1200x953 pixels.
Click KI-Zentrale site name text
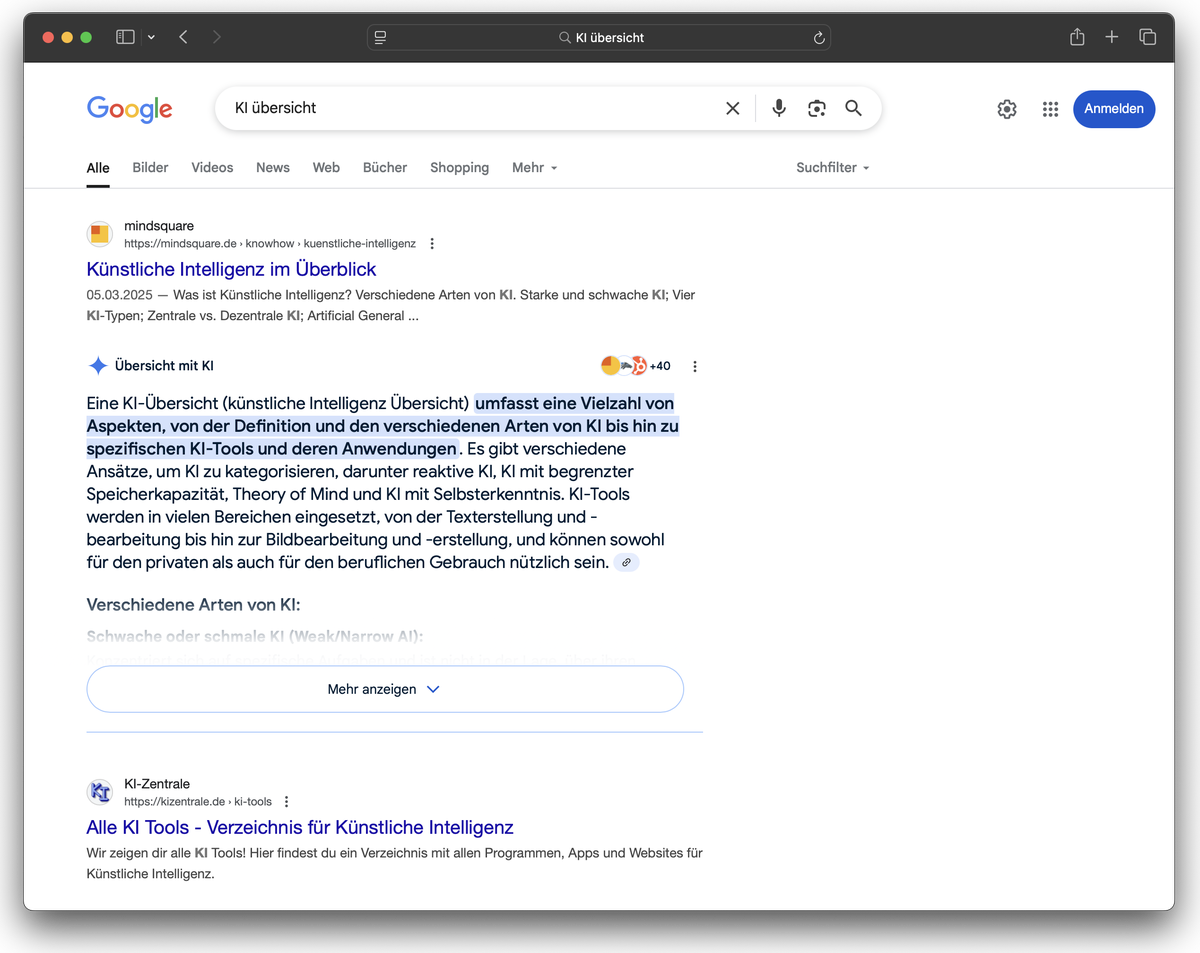coord(157,784)
